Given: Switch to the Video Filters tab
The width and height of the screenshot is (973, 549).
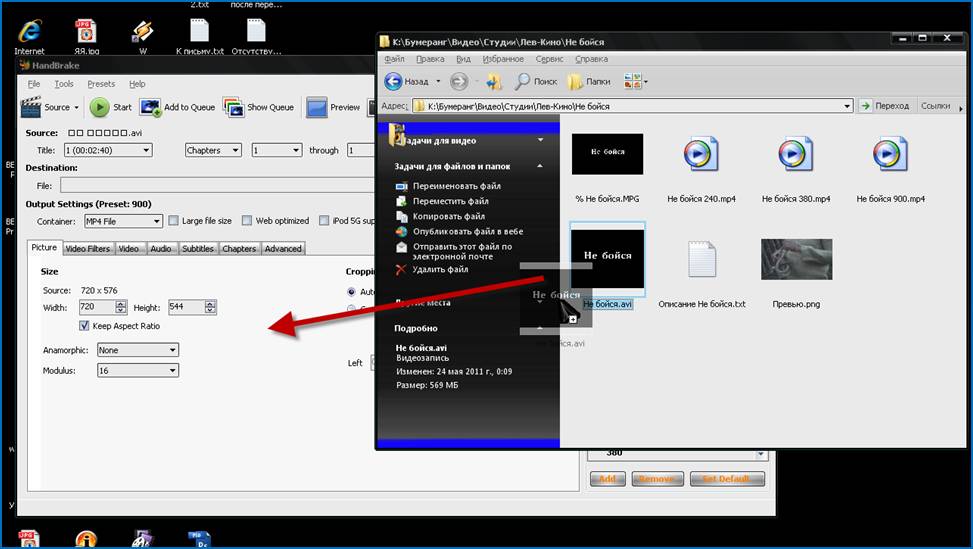Looking at the screenshot, I should pyautogui.click(x=87, y=248).
